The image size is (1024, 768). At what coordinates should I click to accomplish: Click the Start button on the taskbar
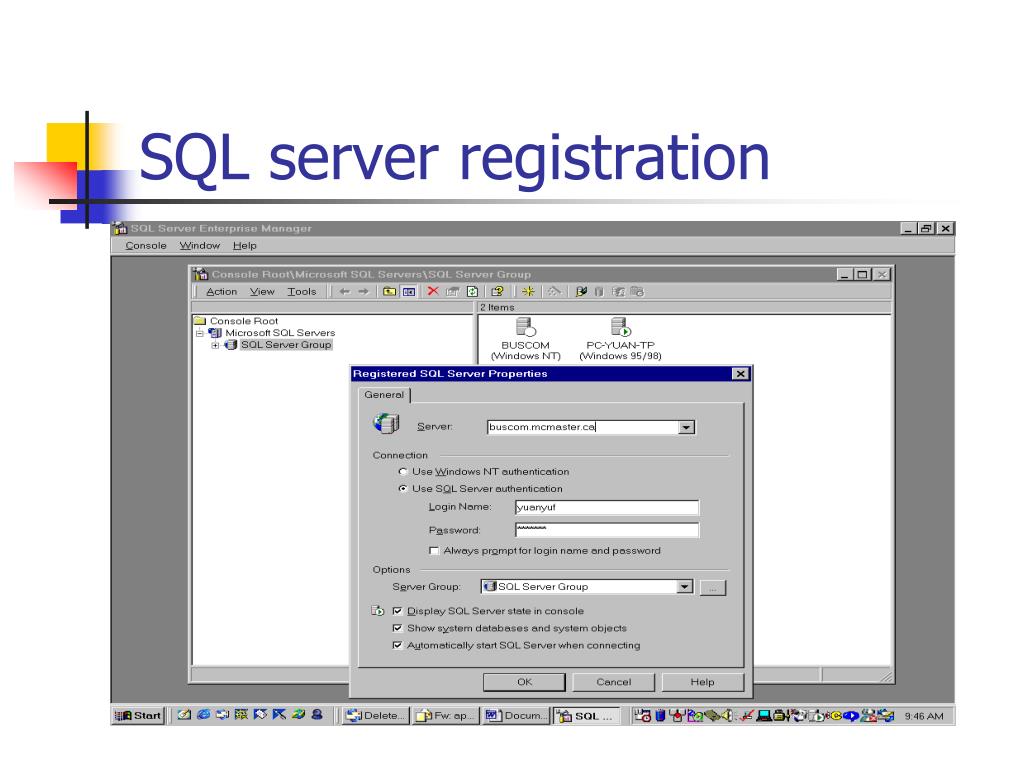coord(138,715)
